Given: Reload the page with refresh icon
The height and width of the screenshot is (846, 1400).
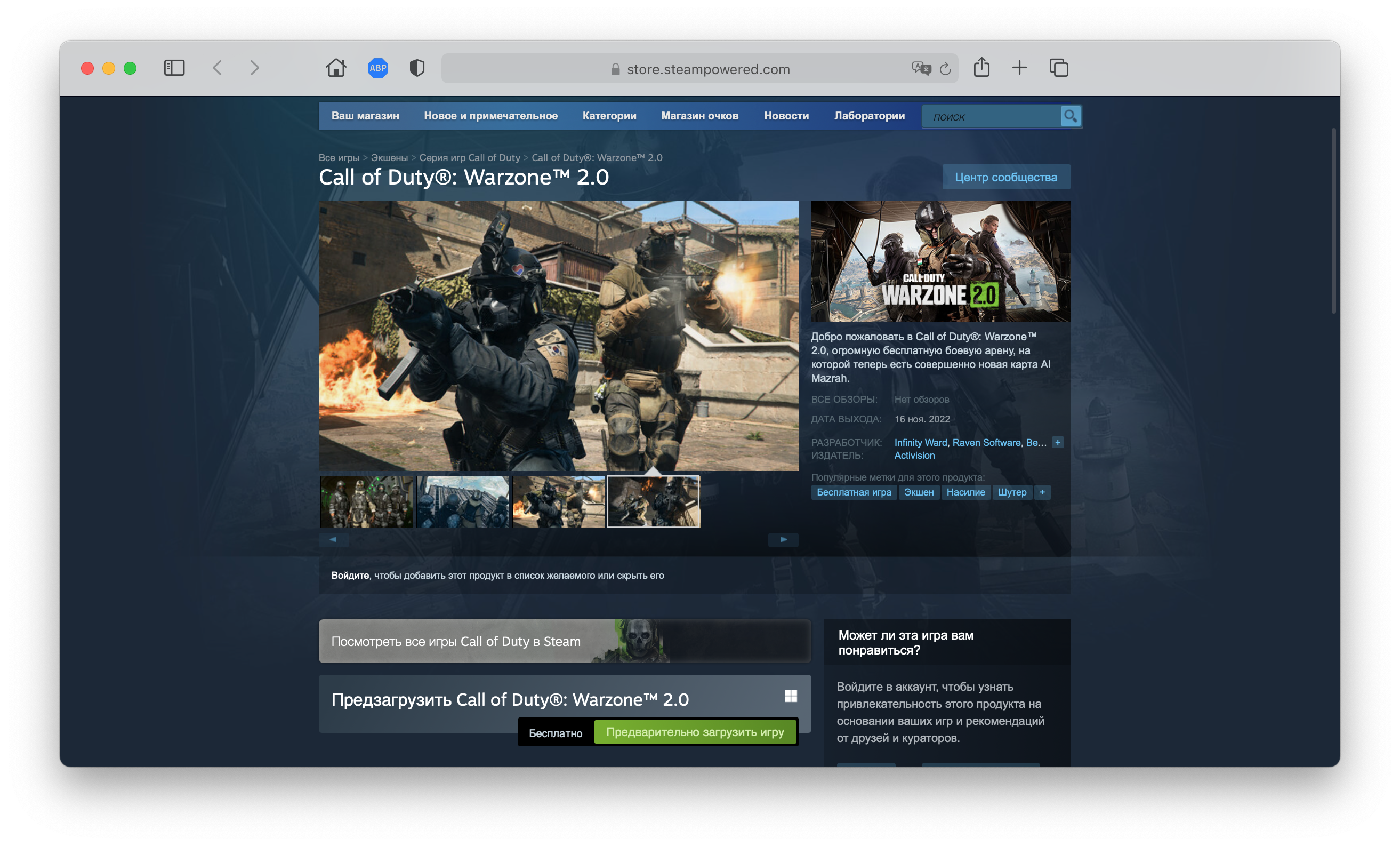Looking at the screenshot, I should [945, 69].
